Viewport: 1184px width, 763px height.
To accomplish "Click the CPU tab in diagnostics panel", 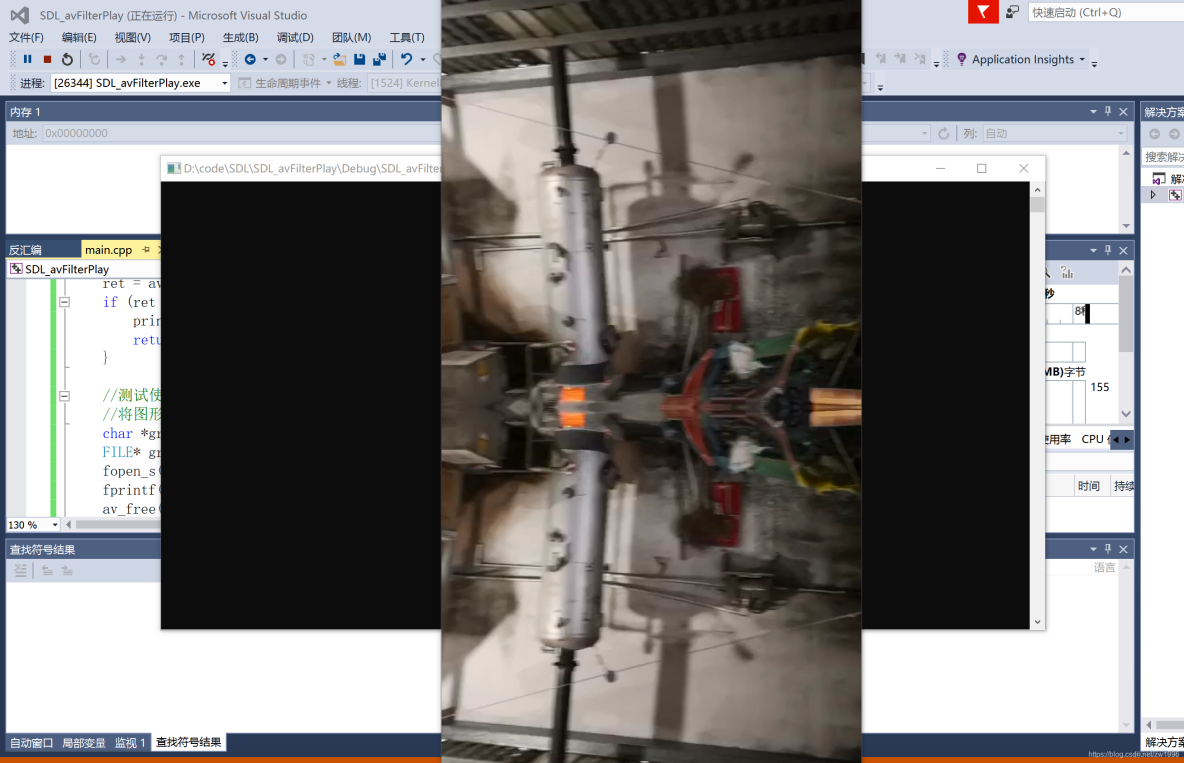I will pos(1093,439).
